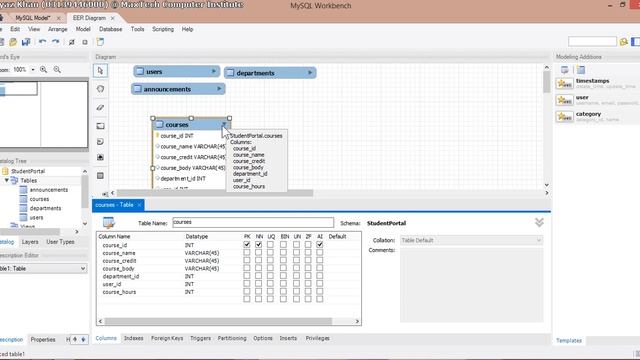Viewport: 640px width, 360px height.
Task: Click the search input box in toolbar
Action: pos(592,41)
